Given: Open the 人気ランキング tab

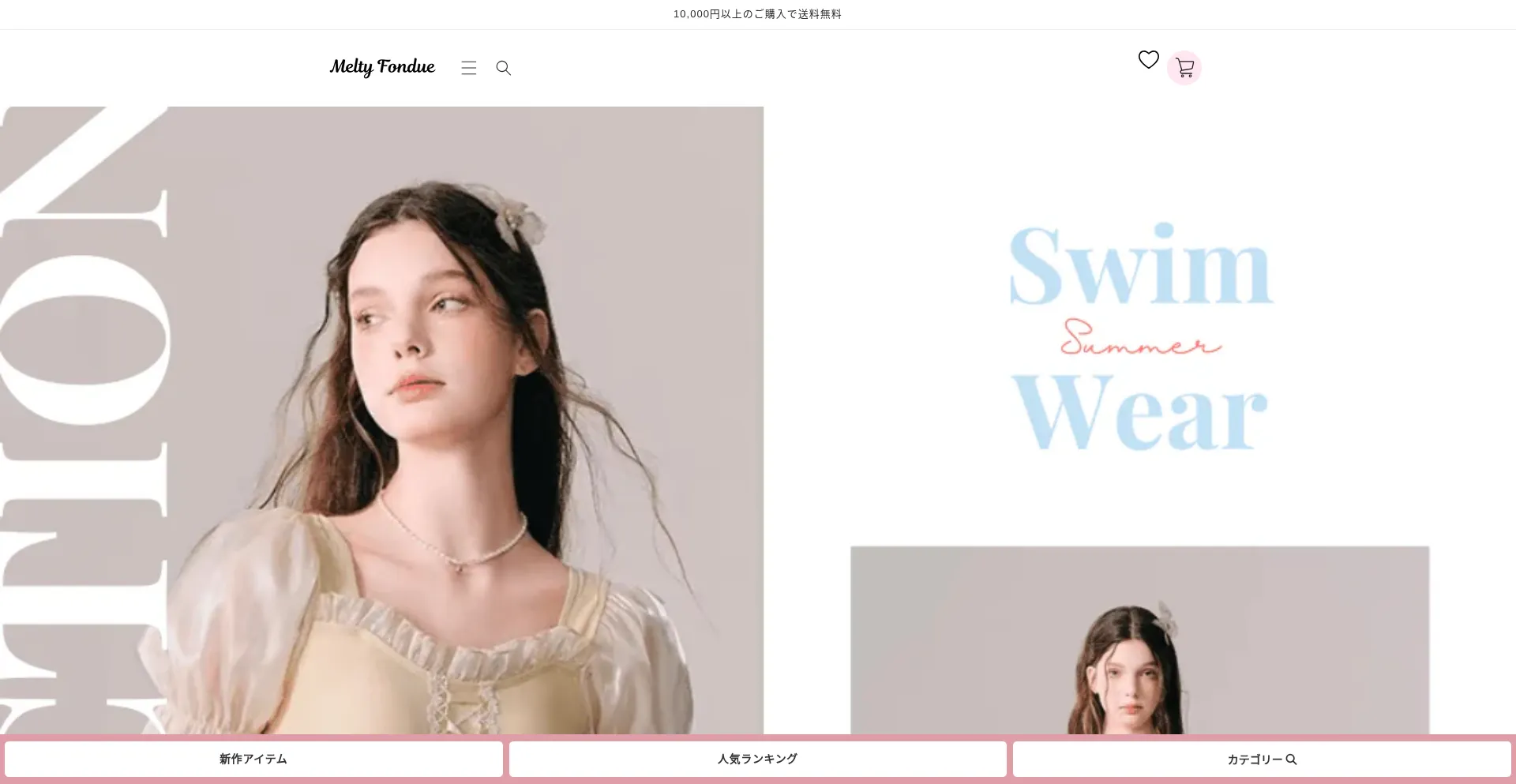Looking at the screenshot, I should point(758,759).
